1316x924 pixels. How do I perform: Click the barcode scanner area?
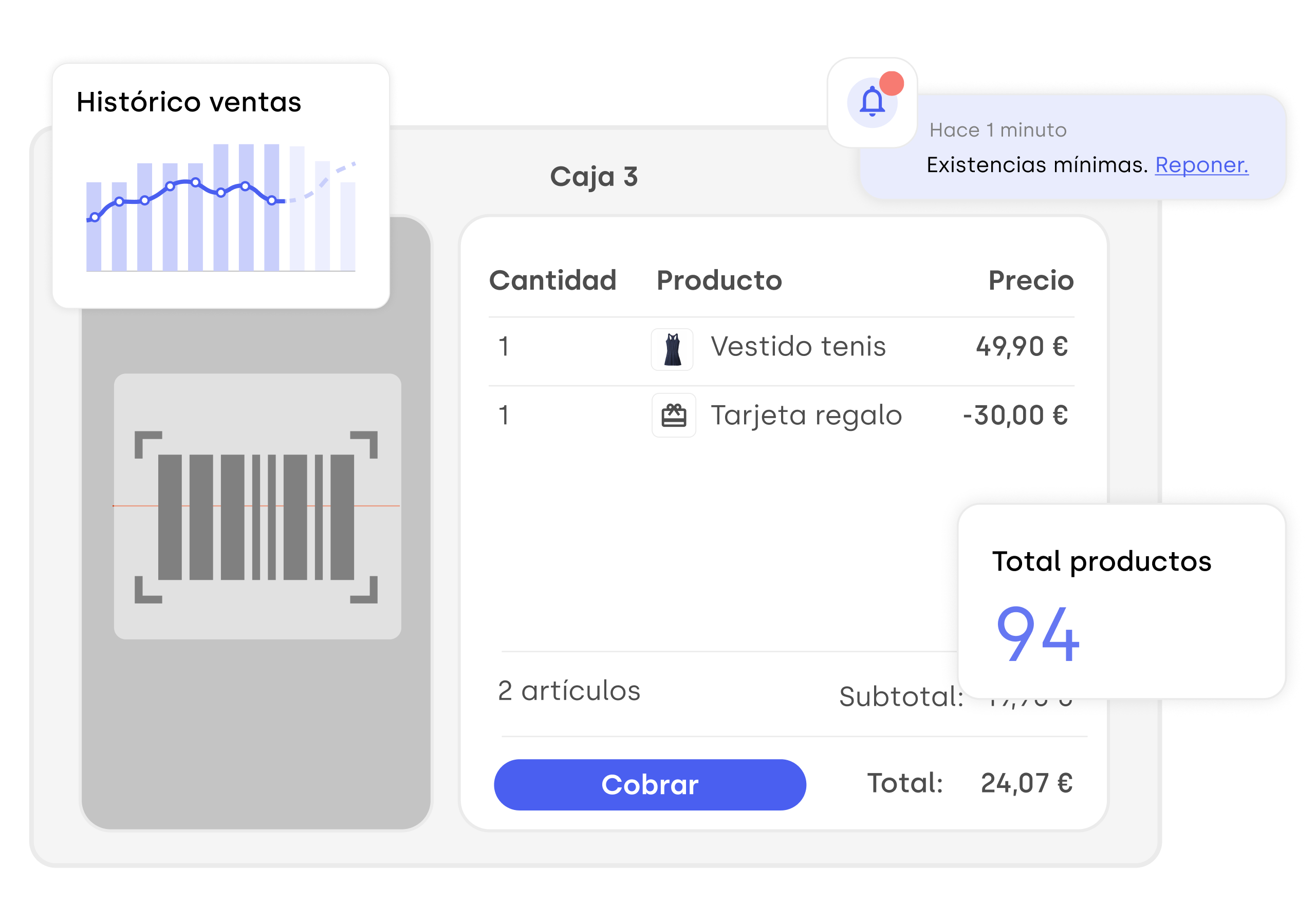click(x=257, y=506)
